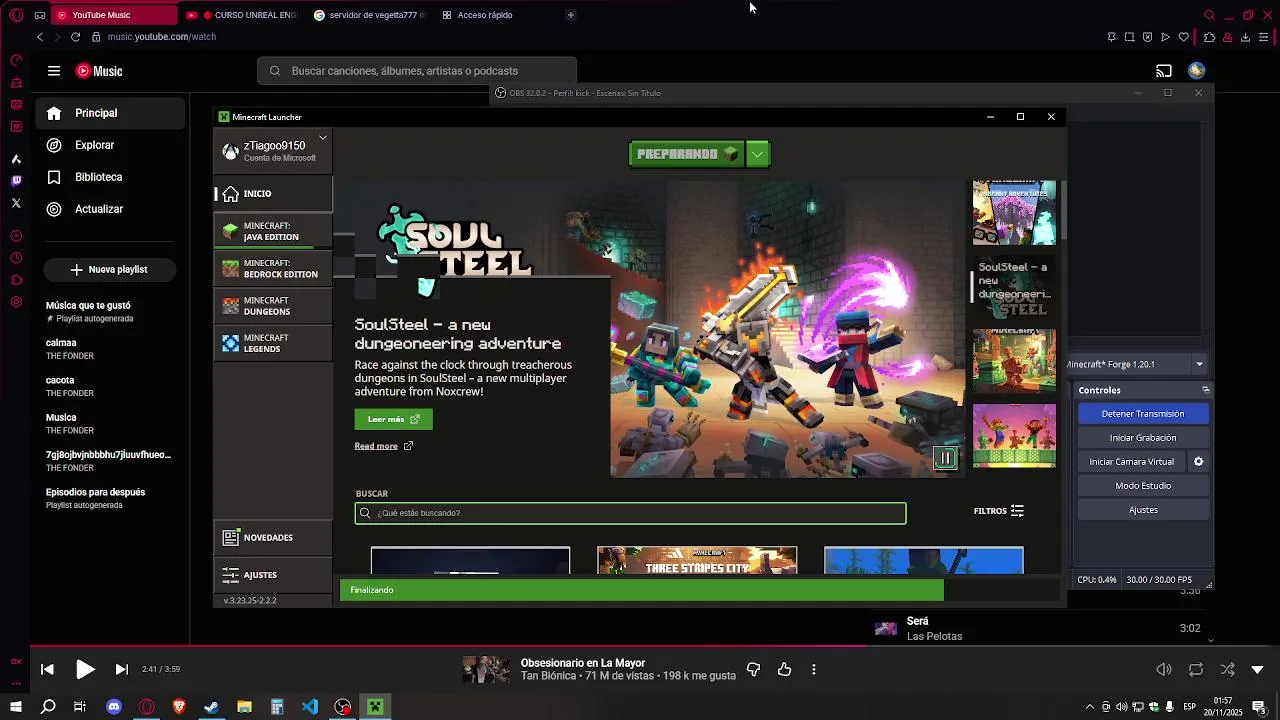
Task: Click Detener Transmisión in OBS
Action: [x=1143, y=414]
